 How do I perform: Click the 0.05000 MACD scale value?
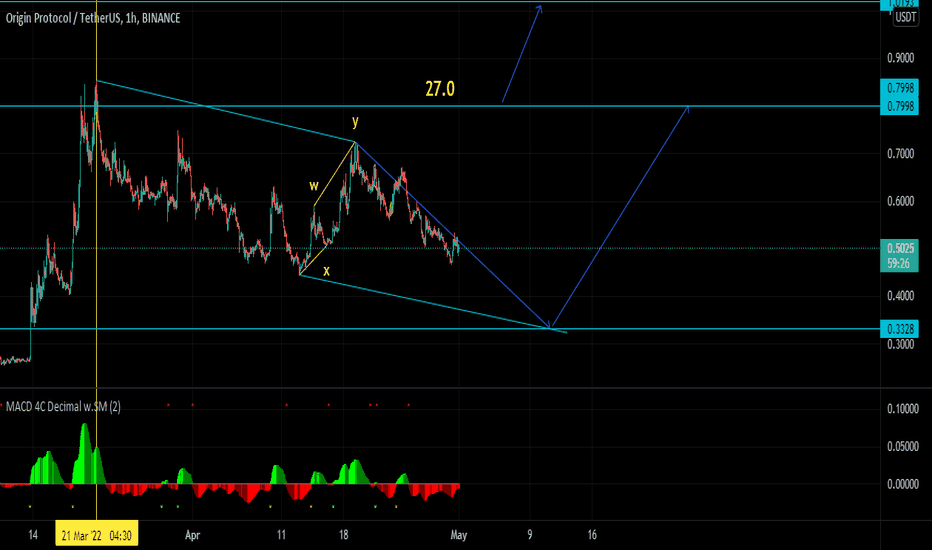[903, 447]
